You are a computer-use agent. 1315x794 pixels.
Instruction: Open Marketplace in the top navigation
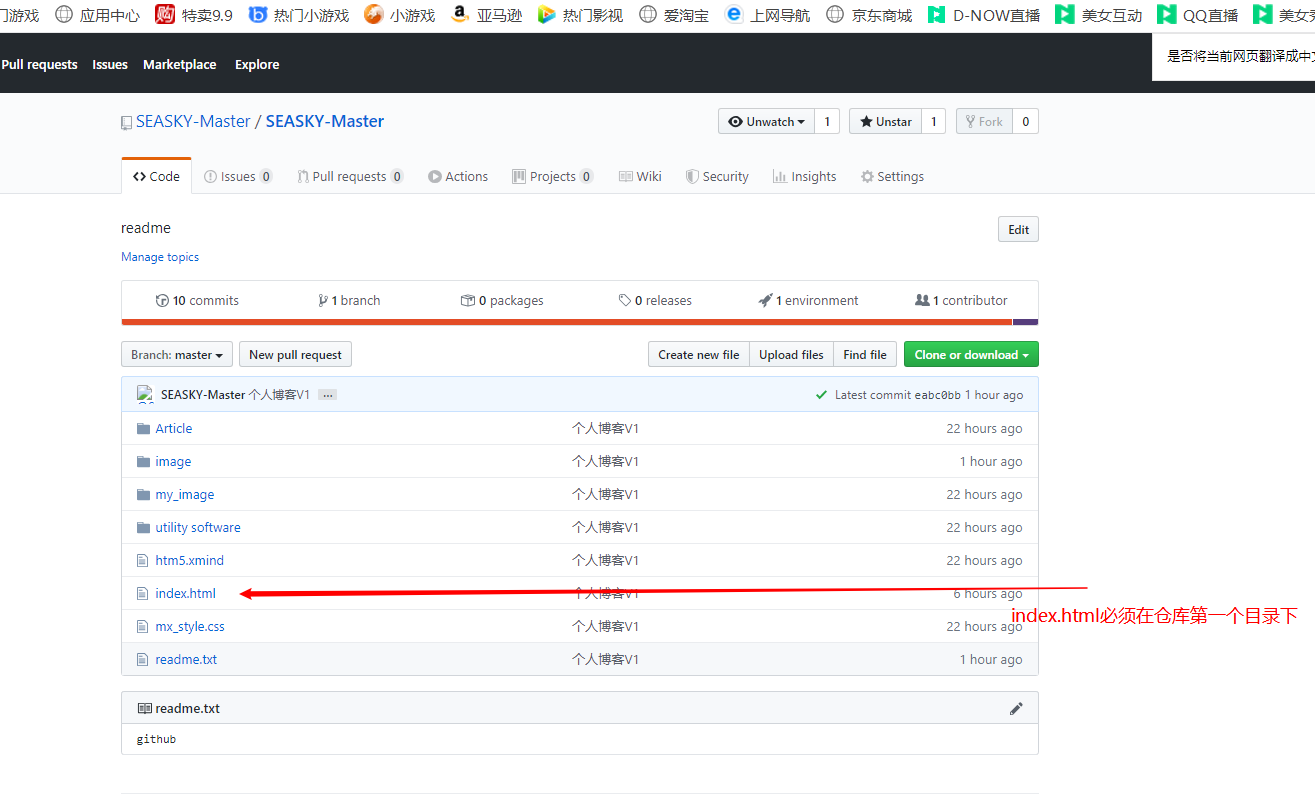(x=179, y=64)
